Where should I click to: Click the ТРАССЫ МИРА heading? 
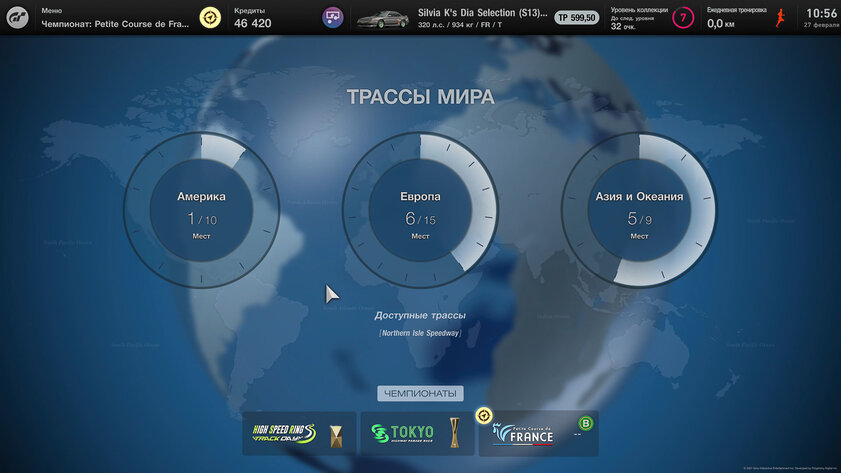coord(420,97)
